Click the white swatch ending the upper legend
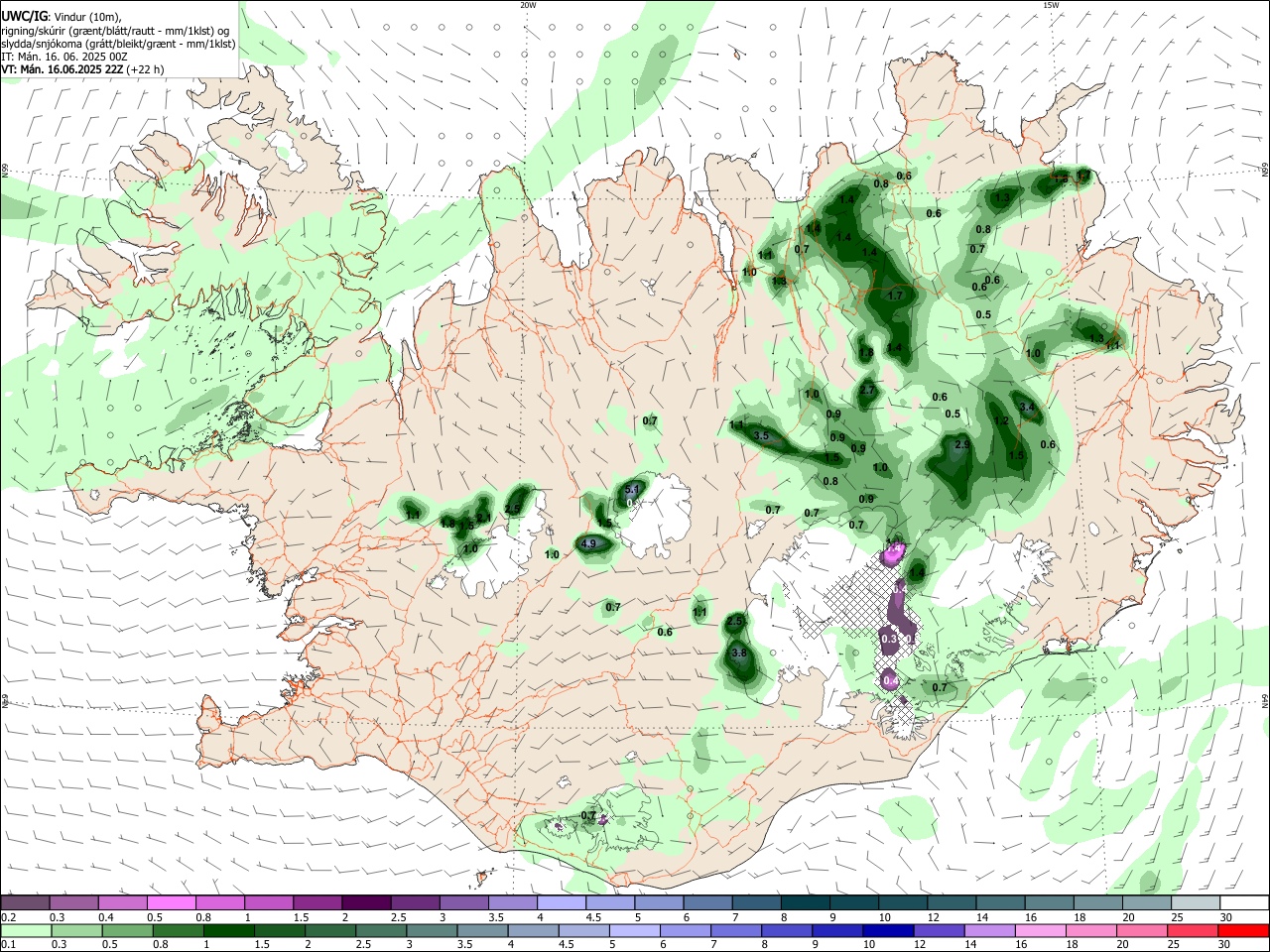The width and height of the screenshot is (1270, 952). [x=1244, y=903]
